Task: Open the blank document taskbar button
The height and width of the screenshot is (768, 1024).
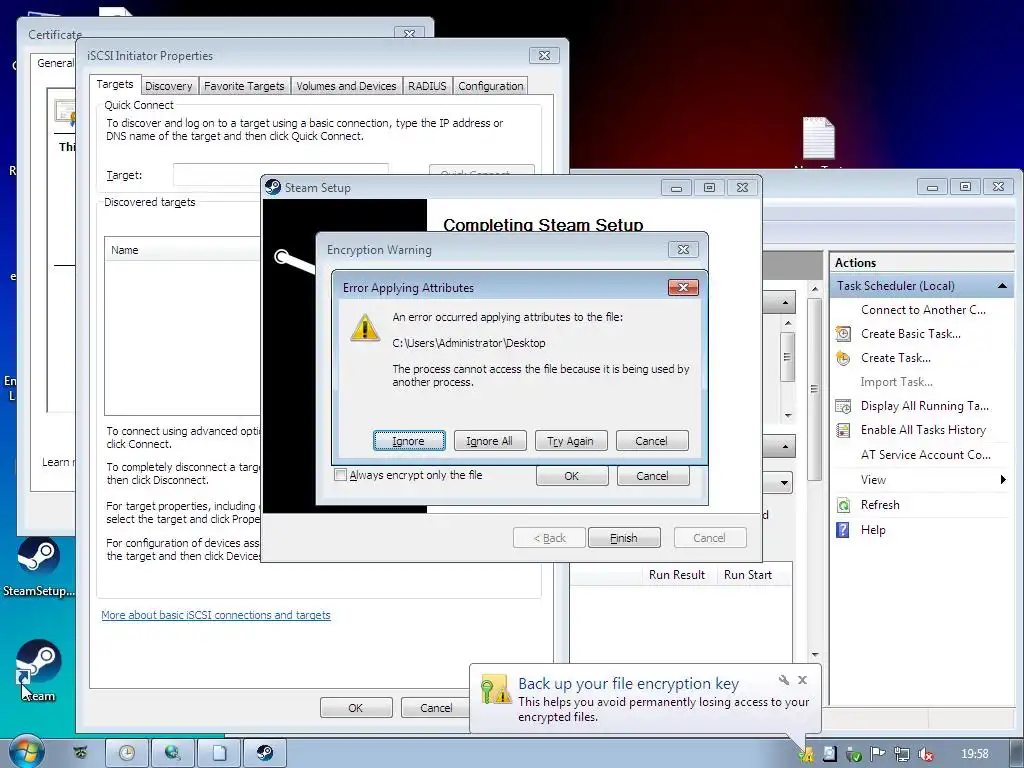Action: click(219, 753)
